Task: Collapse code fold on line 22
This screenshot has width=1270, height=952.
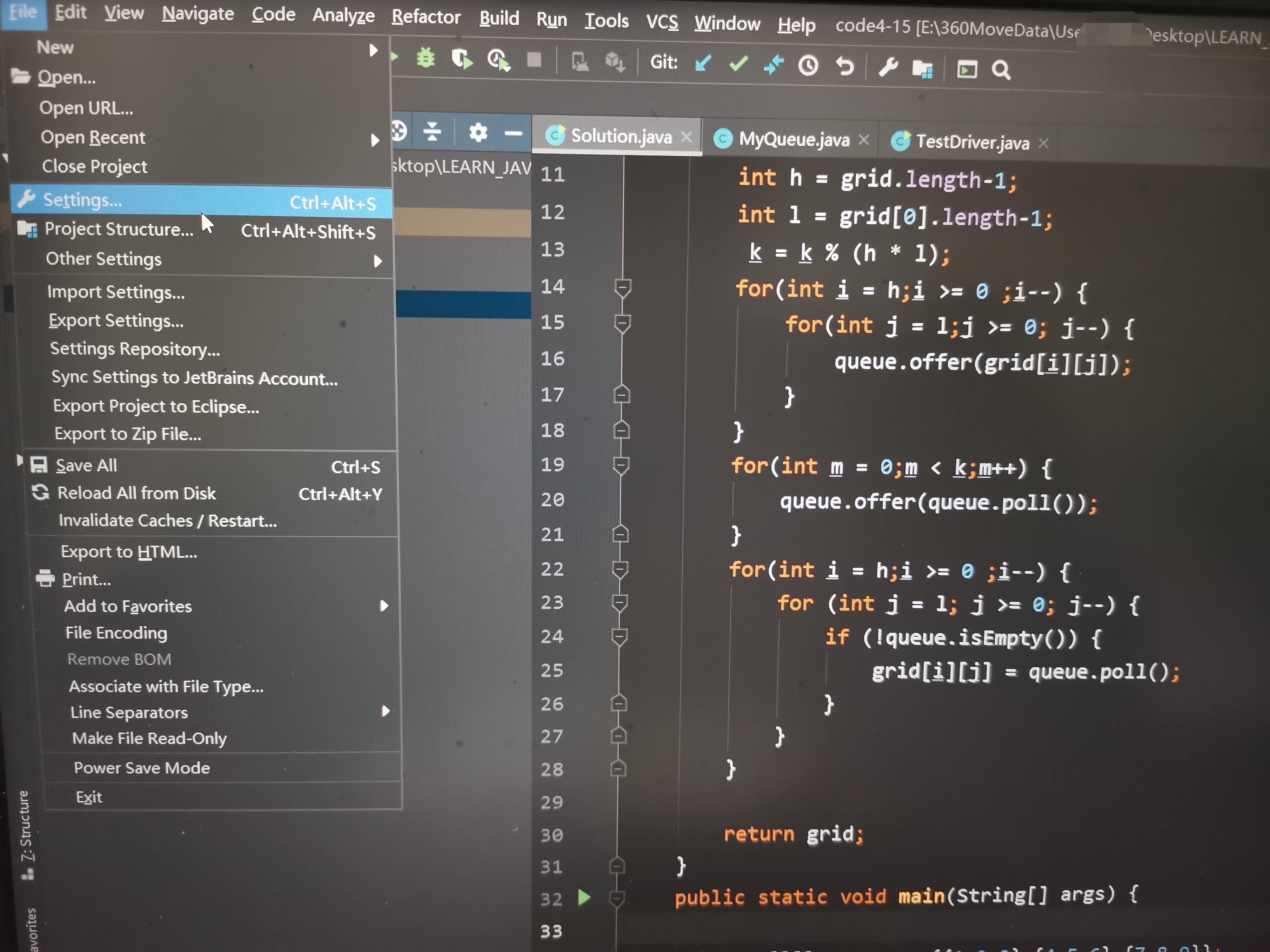Action: [620, 570]
